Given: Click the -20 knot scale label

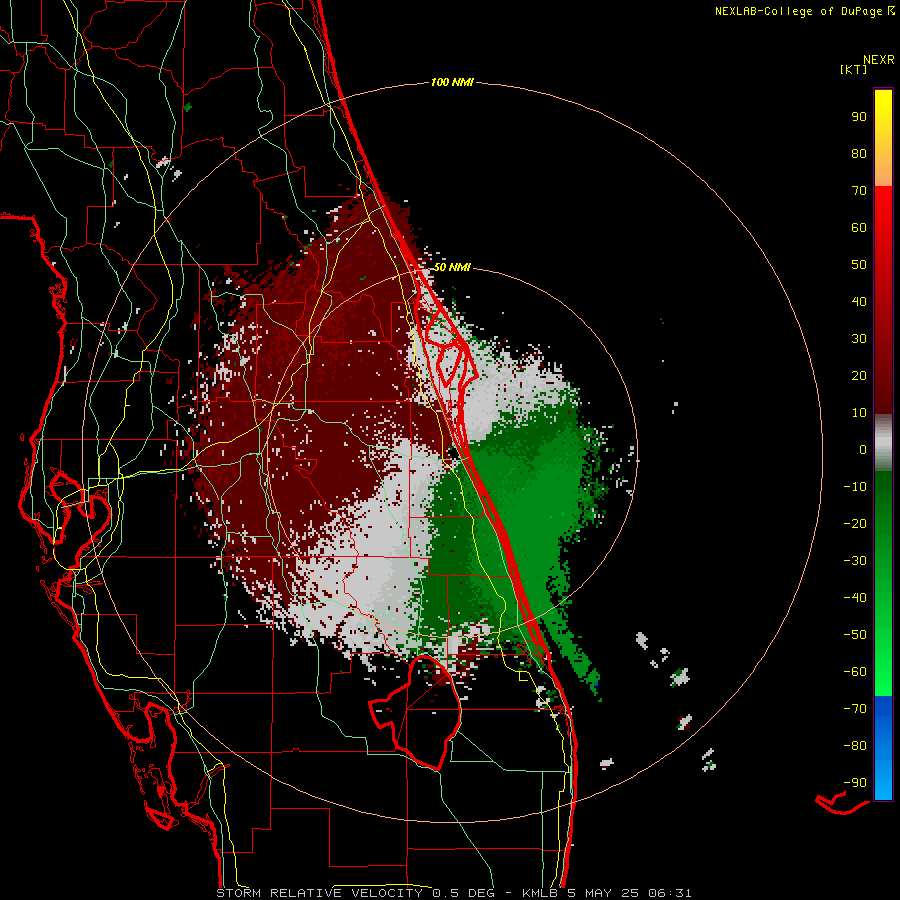Looking at the screenshot, I should point(855,524).
